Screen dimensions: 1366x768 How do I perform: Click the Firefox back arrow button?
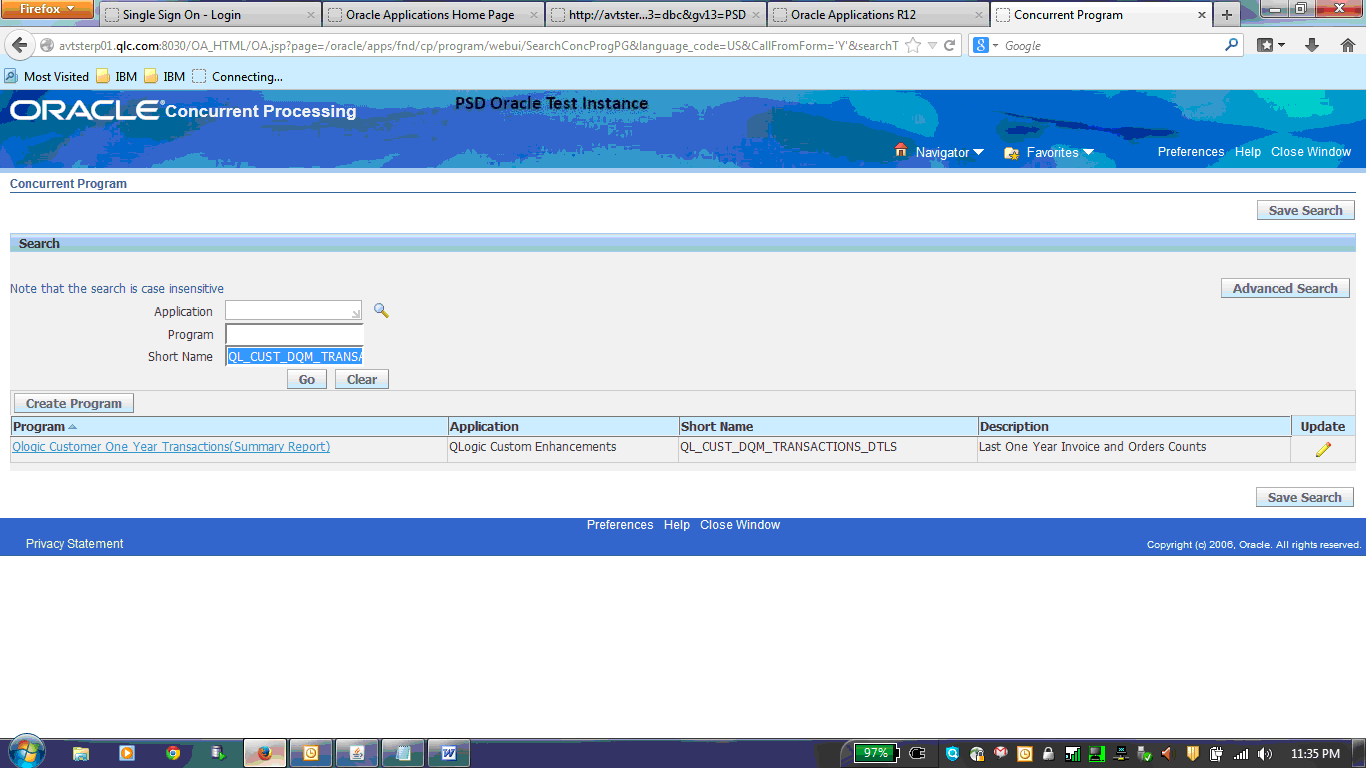click(x=18, y=46)
